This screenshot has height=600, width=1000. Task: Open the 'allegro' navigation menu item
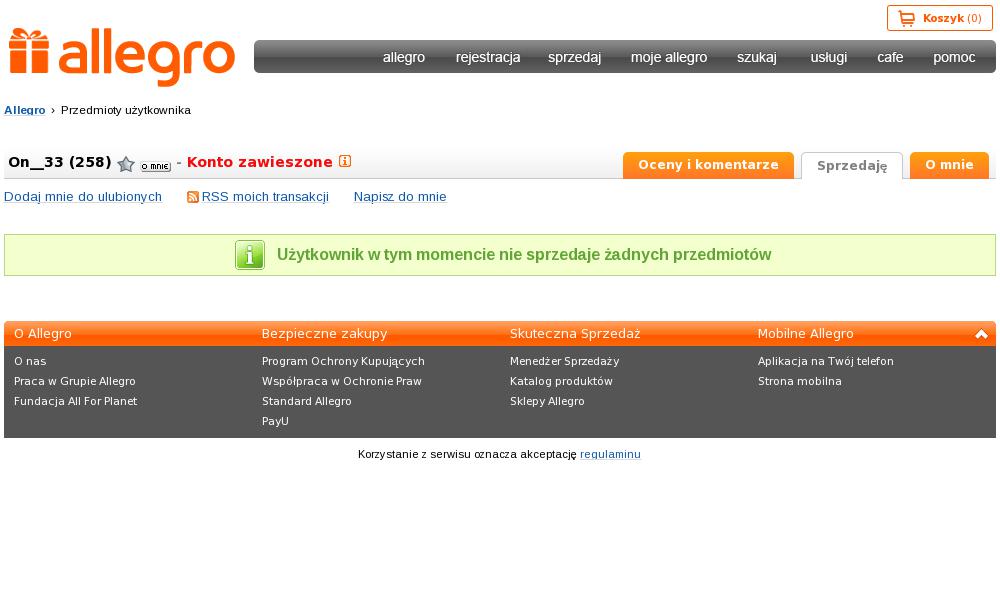[x=404, y=57]
